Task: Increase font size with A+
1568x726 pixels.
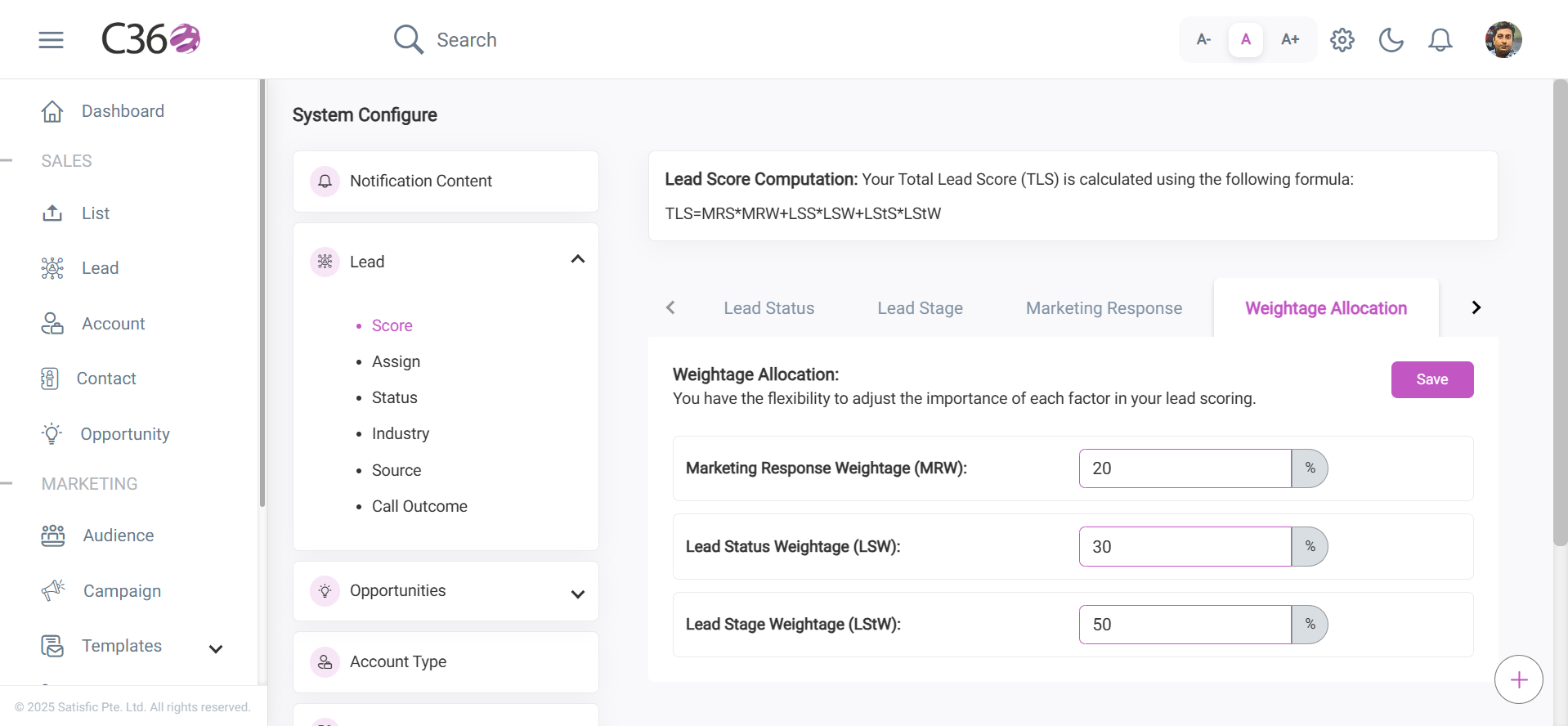Action: click(x=1290, y=39)
